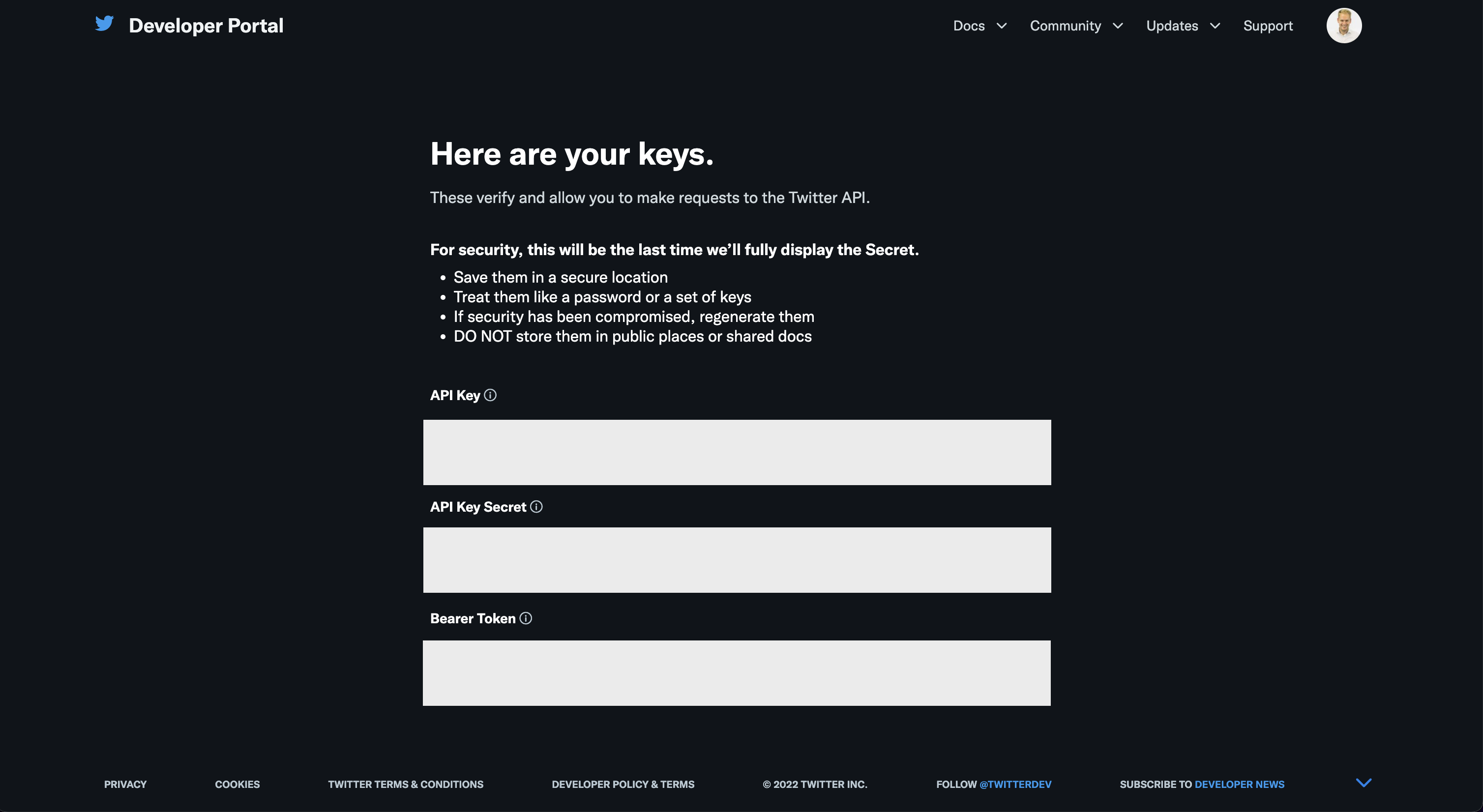This screenshot has height=812, width=1483.
Task: Click the Twitter bird logo
Action: pyautogui.click(x=104, y=24)
